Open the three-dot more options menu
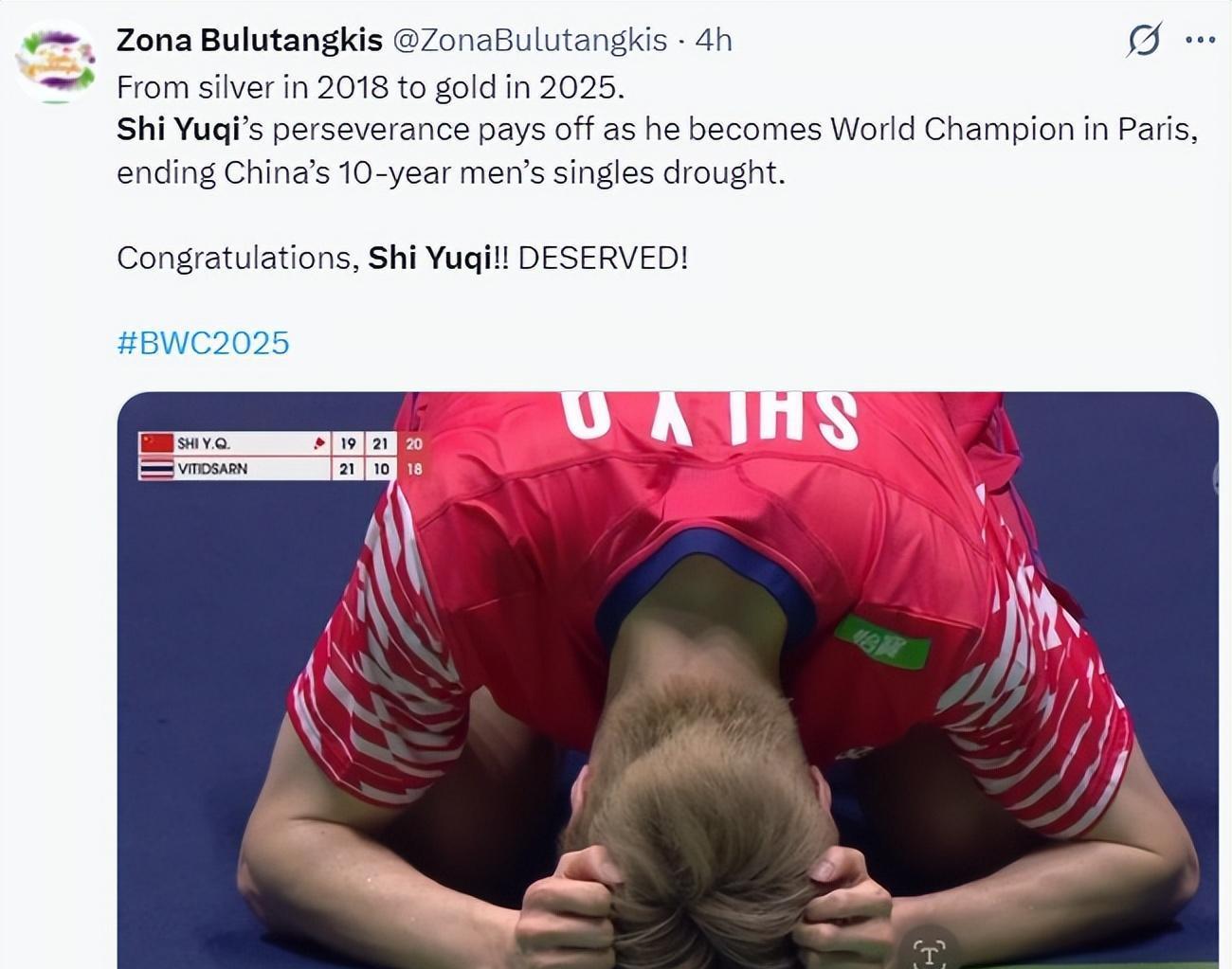Viewport: 1232px width, 969px height. 1200,40
